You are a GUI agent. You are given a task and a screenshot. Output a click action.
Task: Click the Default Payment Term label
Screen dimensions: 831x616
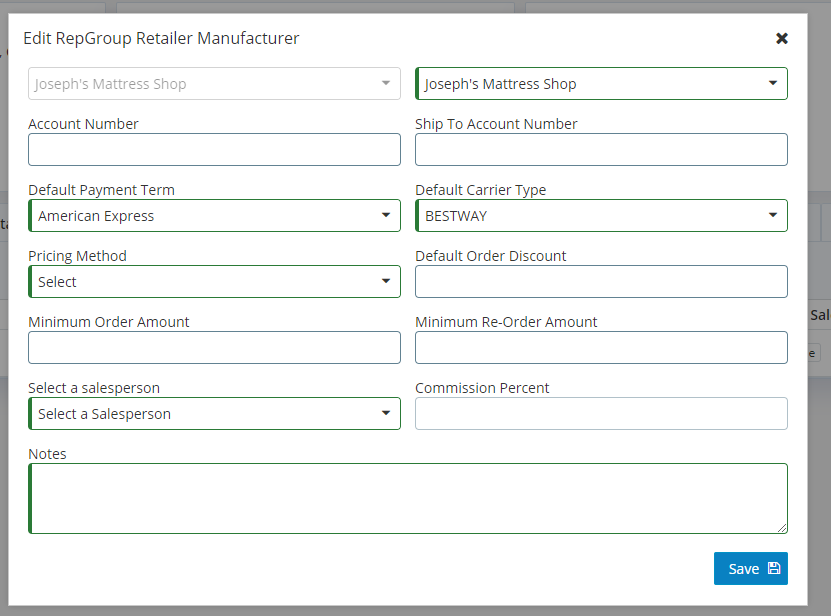(x=101, y=190)
